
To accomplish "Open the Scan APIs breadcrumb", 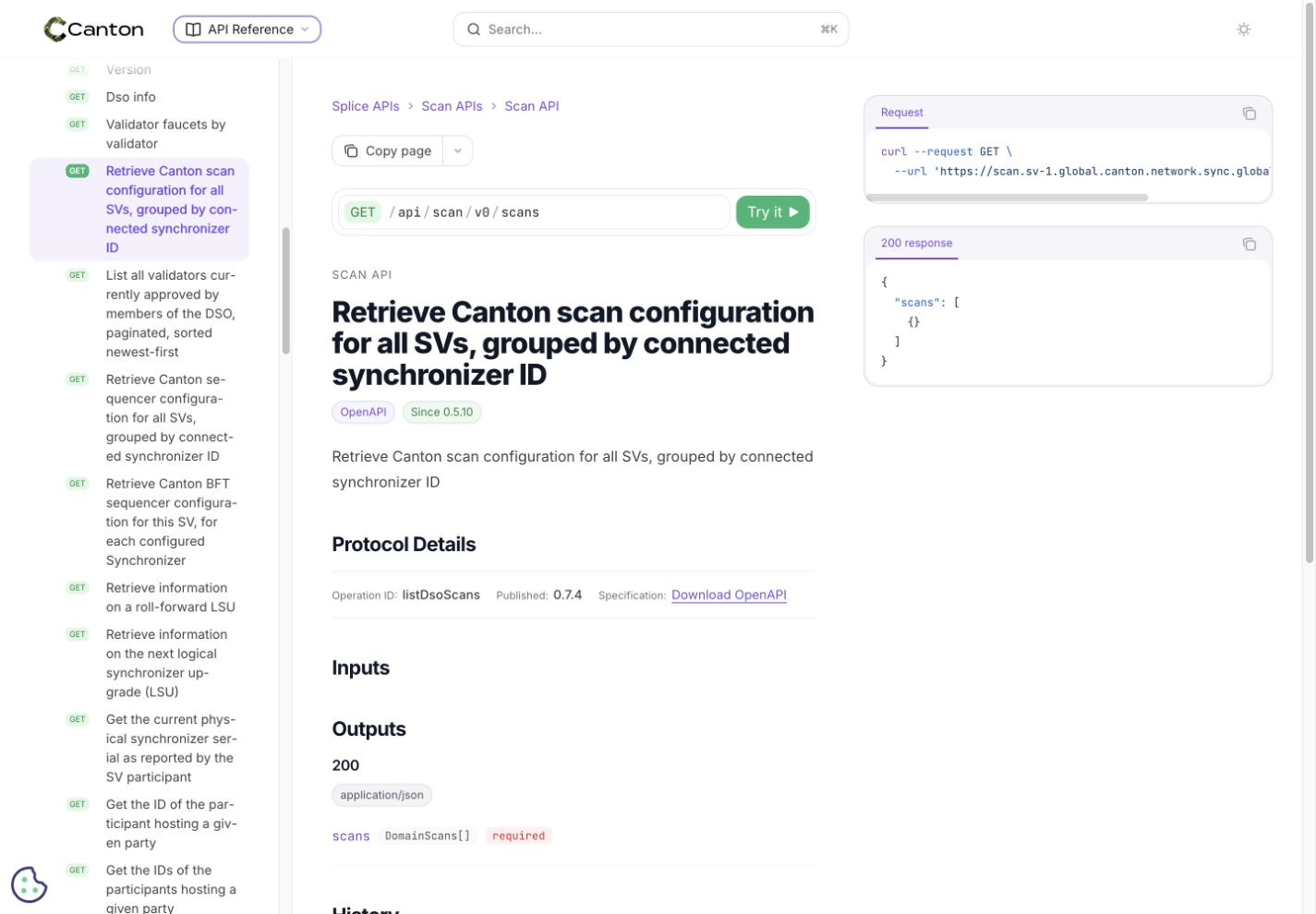I will point(453,106).
